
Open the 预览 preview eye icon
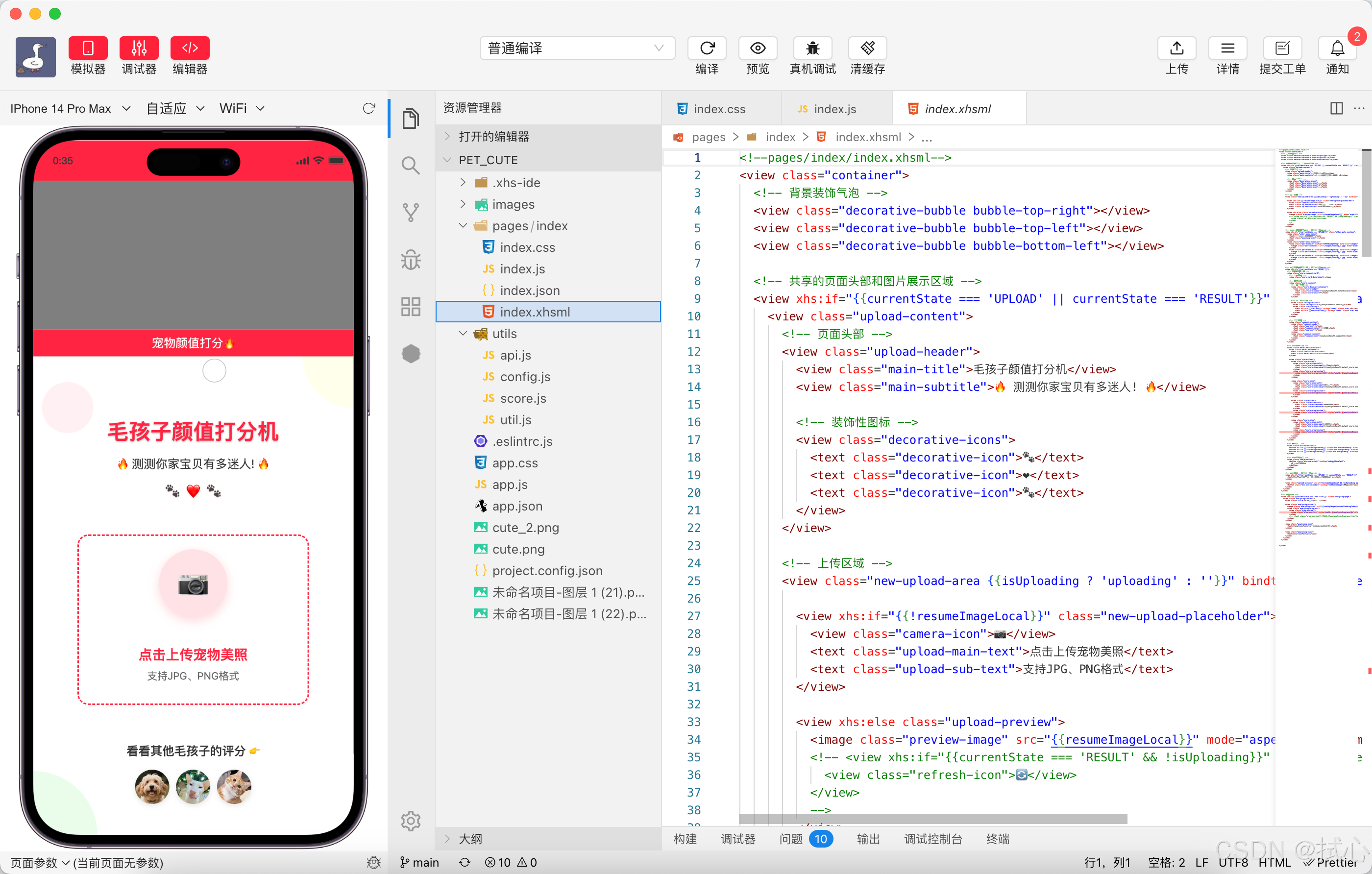[x=757, y=49]
